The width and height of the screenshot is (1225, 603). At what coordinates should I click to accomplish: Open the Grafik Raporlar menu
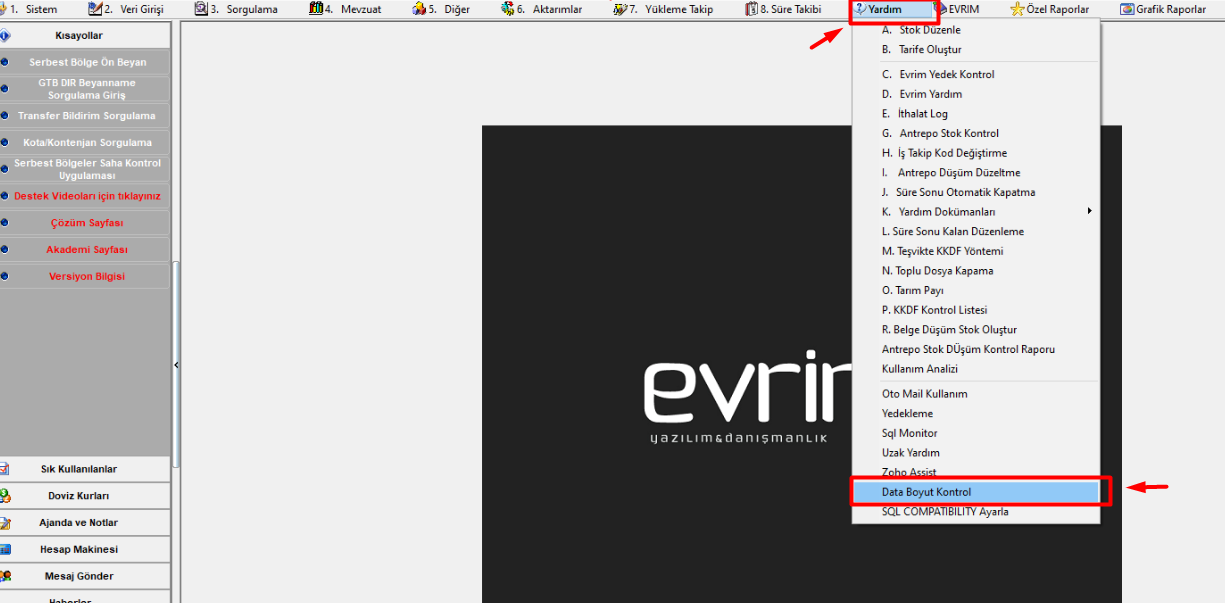[1163, 9]
